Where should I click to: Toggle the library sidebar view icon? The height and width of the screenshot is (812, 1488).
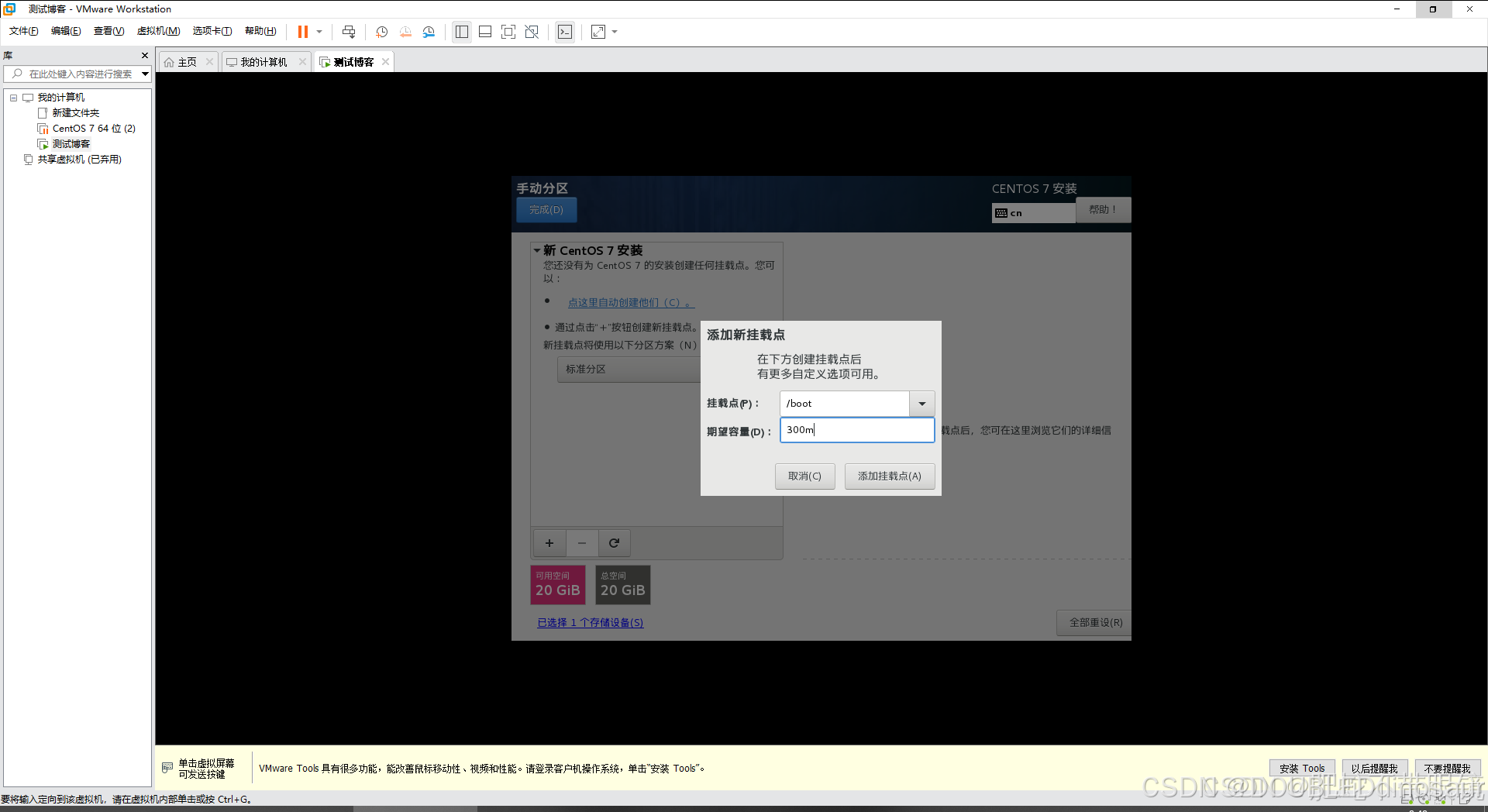(462, 32)
